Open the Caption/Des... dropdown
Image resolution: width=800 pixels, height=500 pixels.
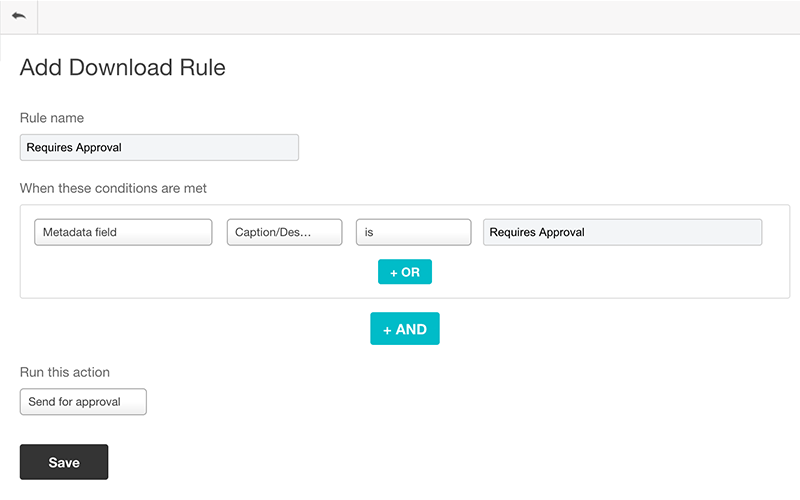(x=284, y=232)
